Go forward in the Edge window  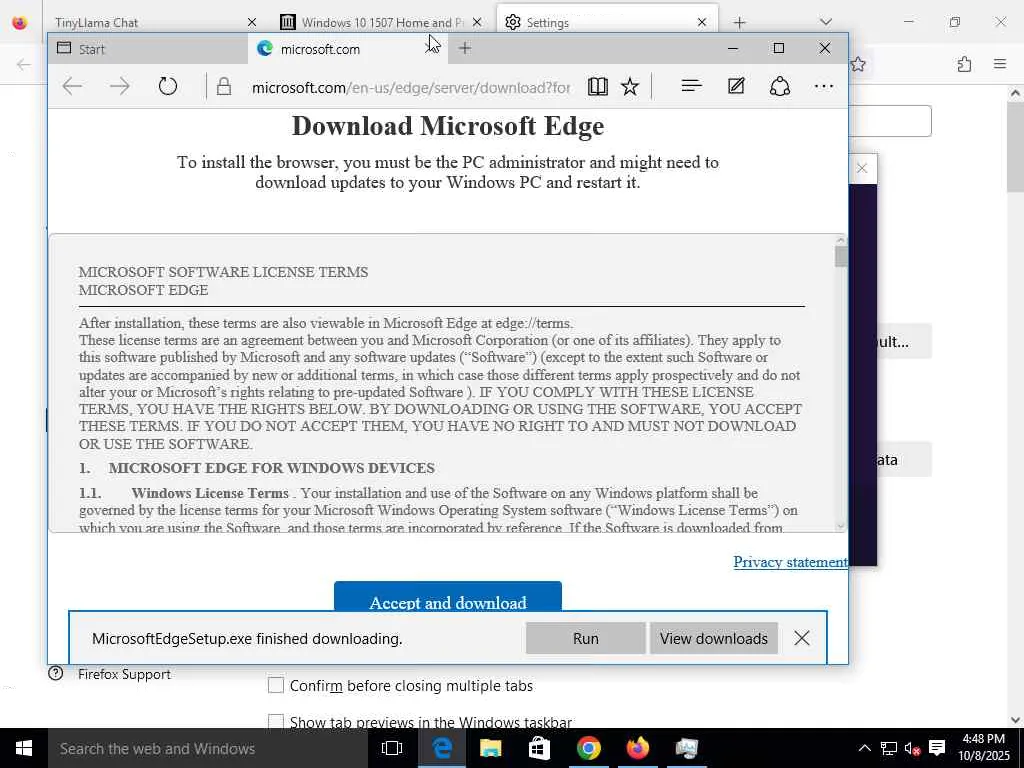[120, 86]
